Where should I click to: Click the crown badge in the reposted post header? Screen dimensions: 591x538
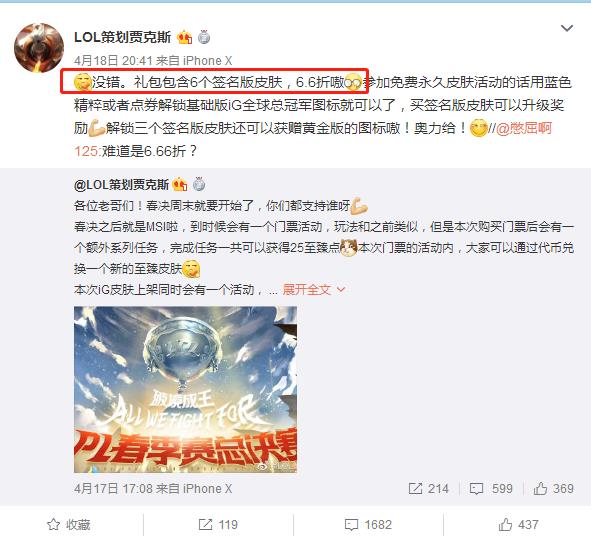180,185
